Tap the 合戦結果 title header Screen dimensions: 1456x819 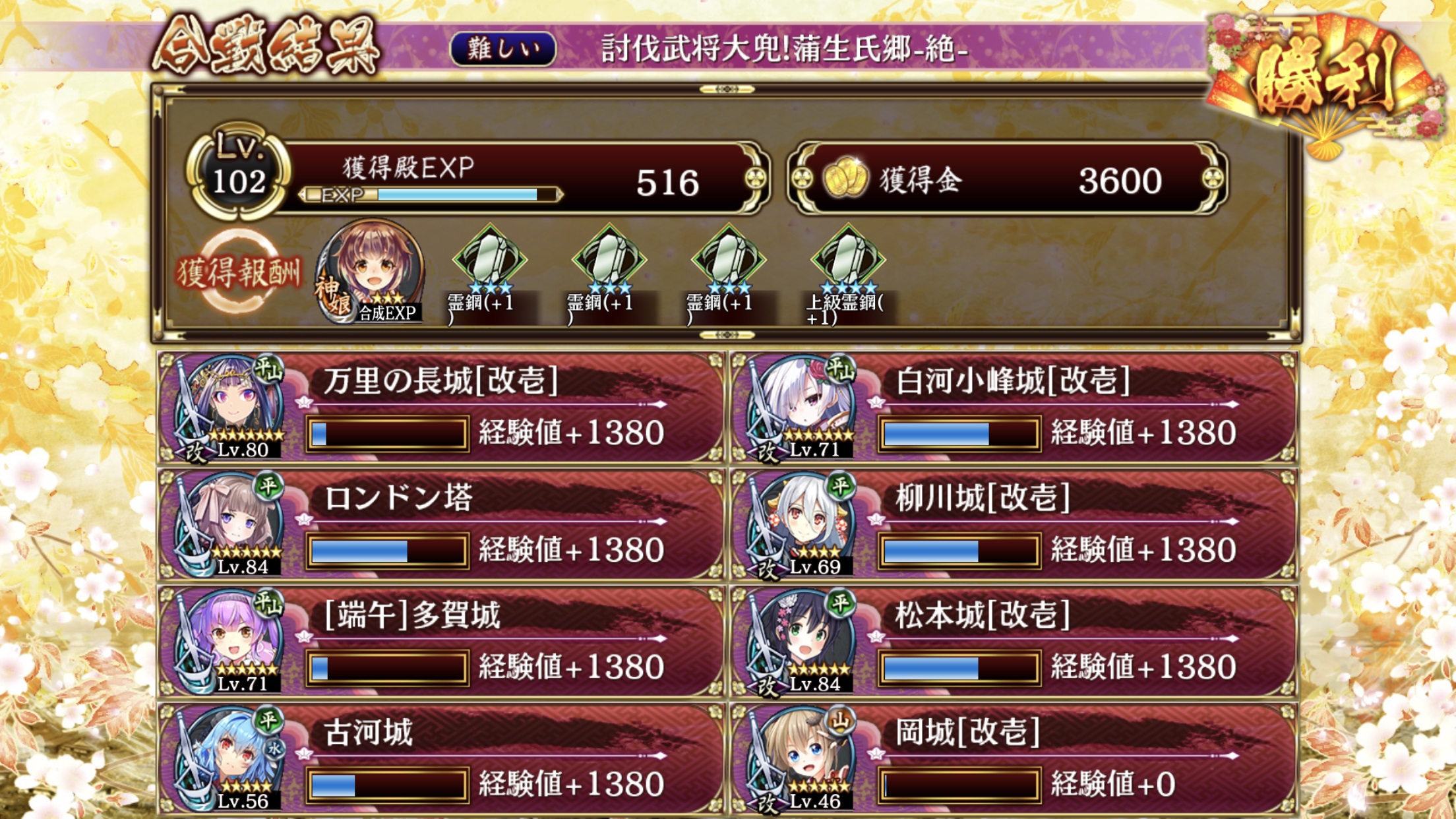click(x=266, y=46)
